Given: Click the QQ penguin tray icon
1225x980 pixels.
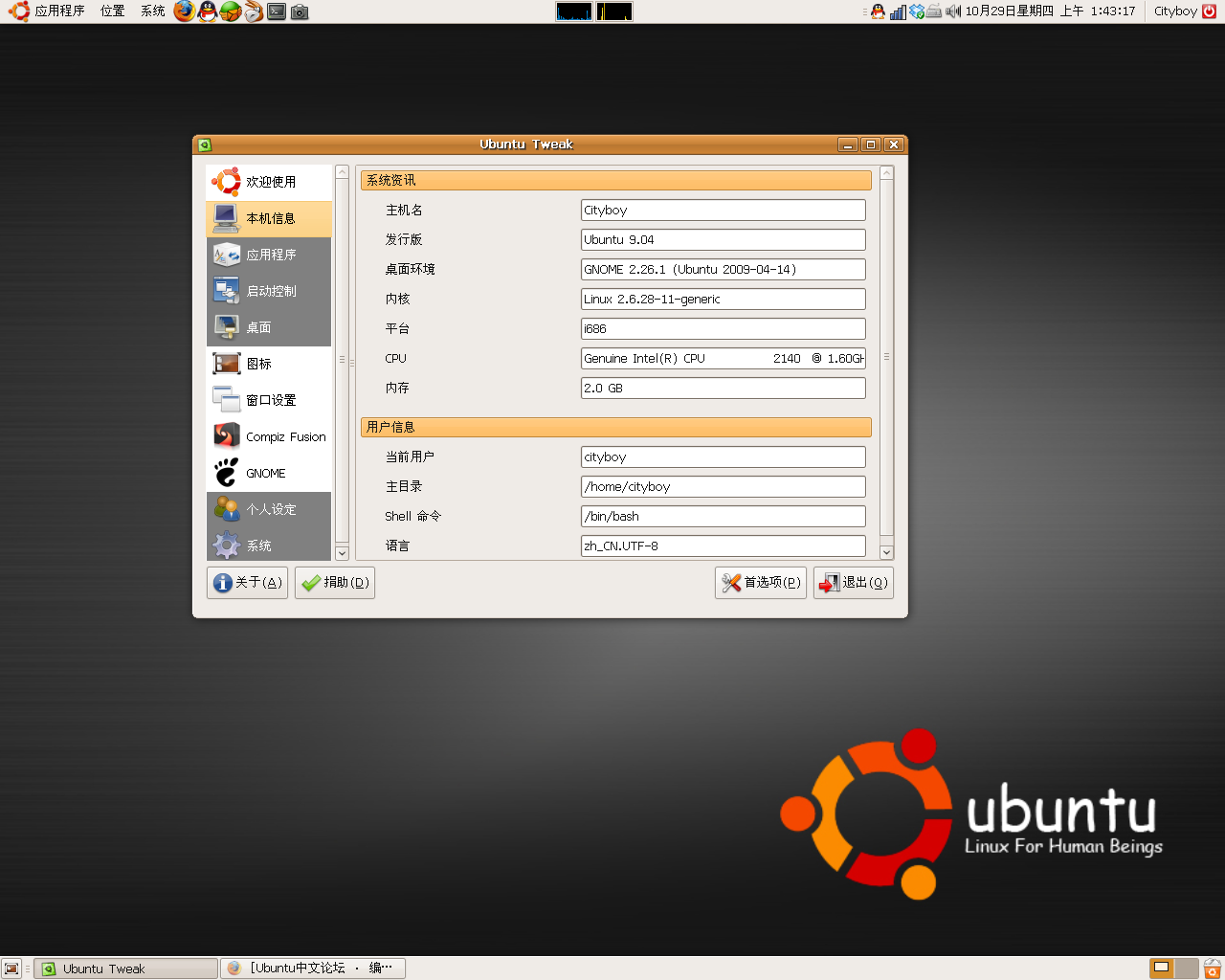Looking at the screenshot, I should (878, 11).
